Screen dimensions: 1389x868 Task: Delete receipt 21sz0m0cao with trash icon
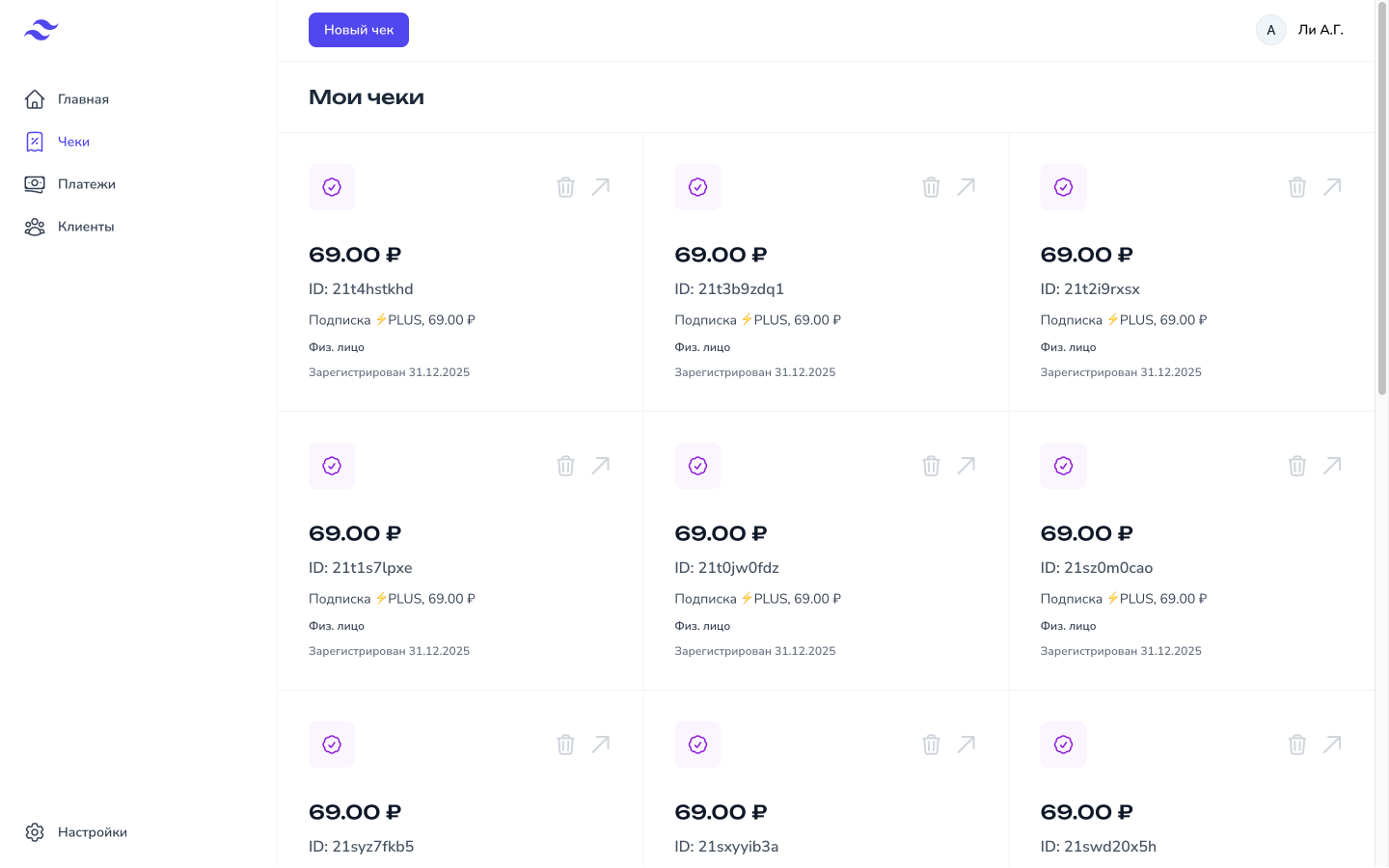(x=1297, y=466)
